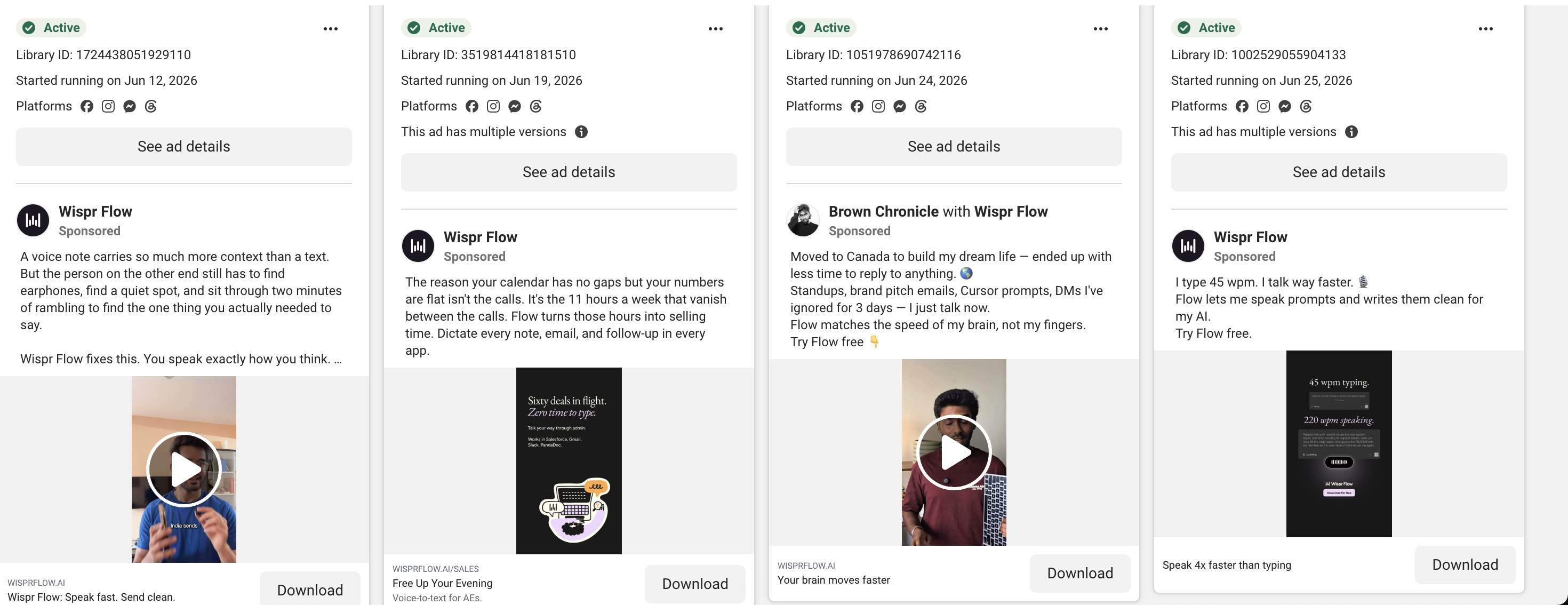
Task: Click headline 'Your brain moves faster'
Action: [x=833, y=580]
